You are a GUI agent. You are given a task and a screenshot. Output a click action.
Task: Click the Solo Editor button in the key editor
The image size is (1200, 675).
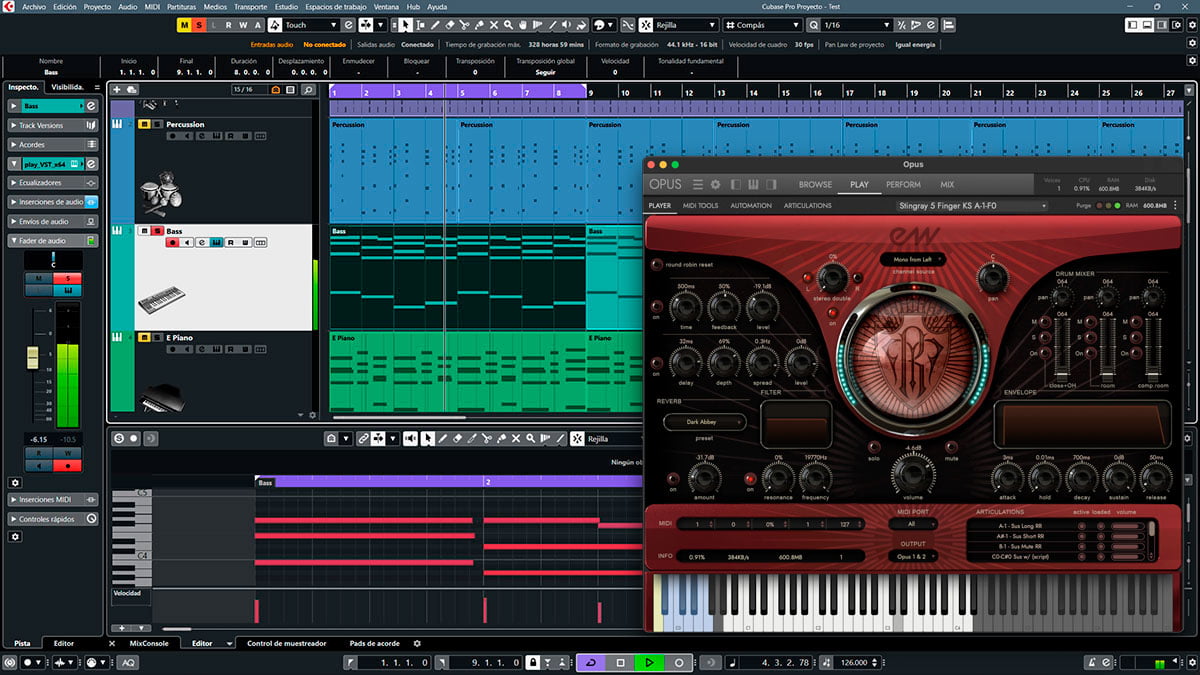click(119, 438)
